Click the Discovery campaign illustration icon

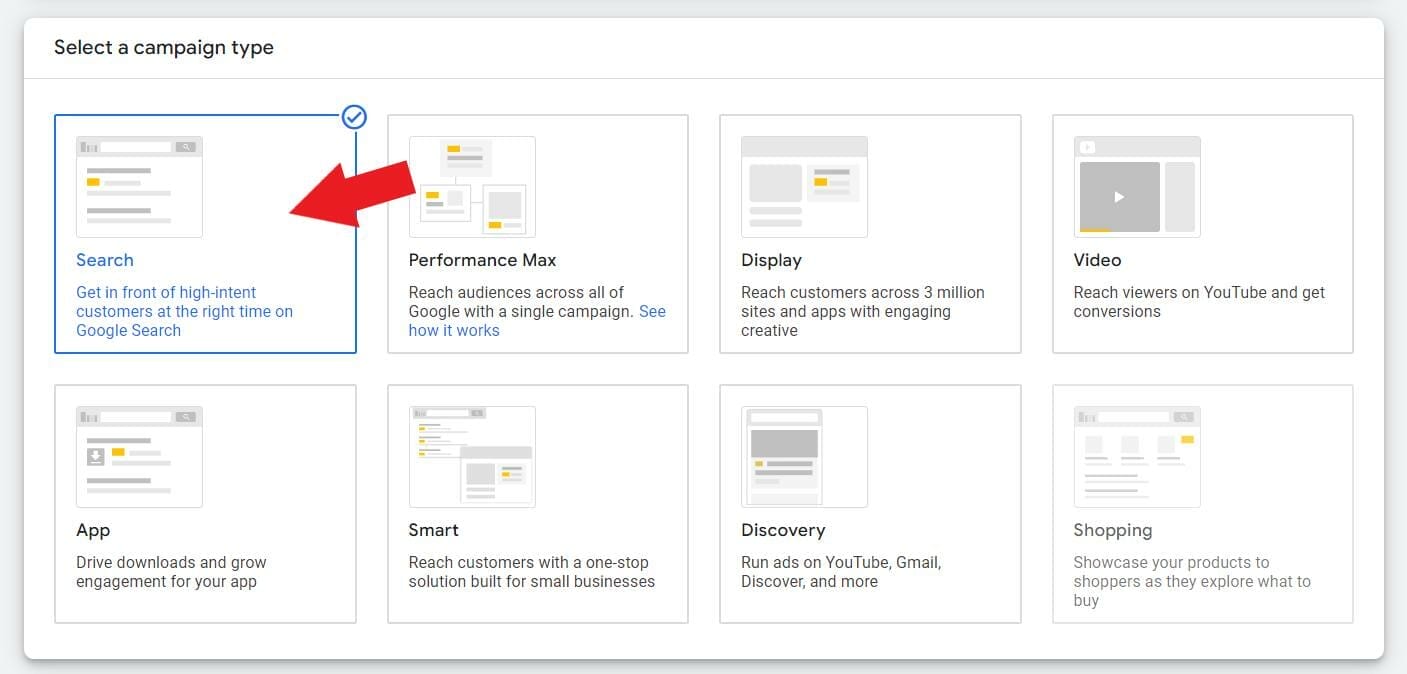804,457
